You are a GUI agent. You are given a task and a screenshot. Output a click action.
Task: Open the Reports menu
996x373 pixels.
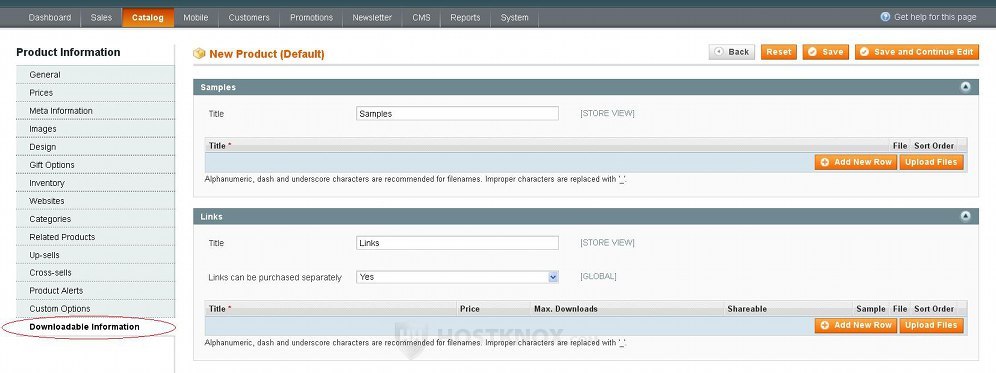point(465,18)
